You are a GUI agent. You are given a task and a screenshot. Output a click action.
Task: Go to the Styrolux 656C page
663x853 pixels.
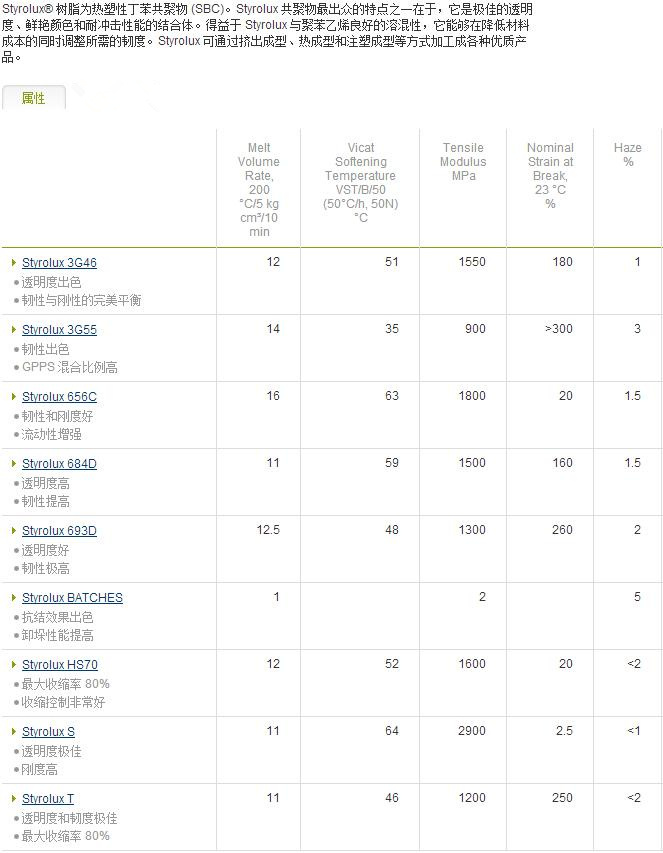click(x=59, y=397)
